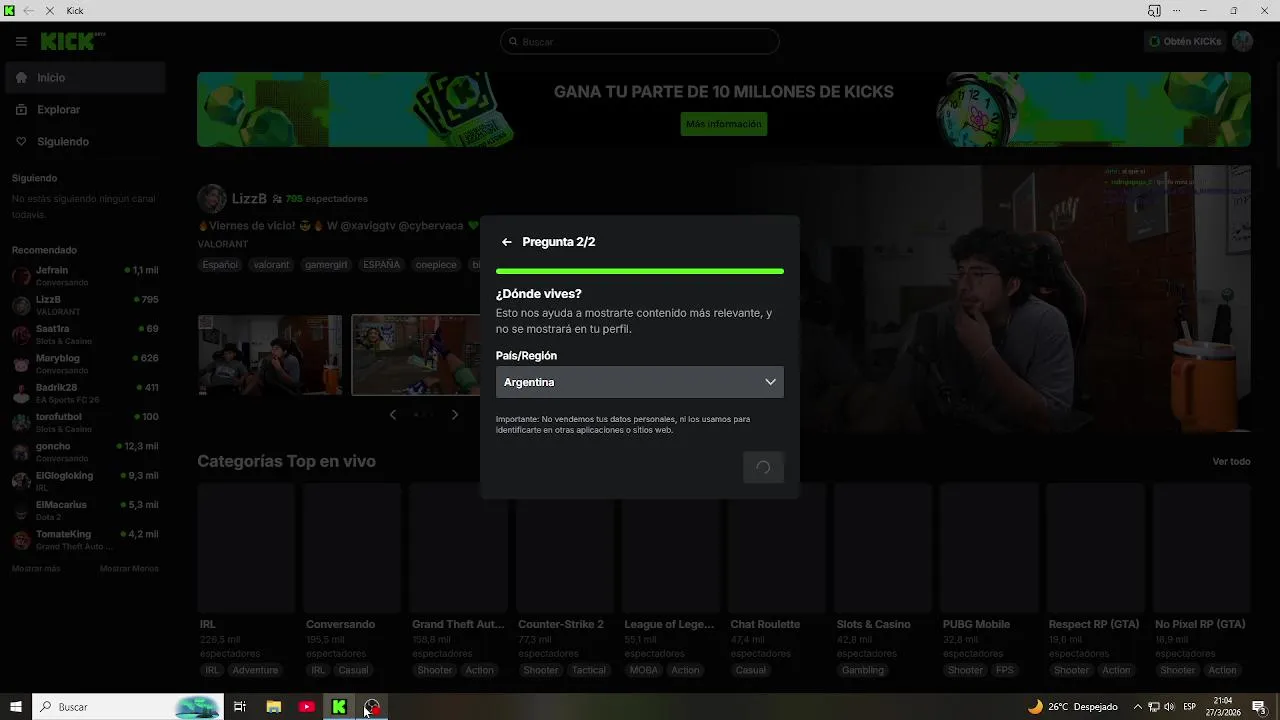Open Task View on taskbar
Screen dimensions: 1280x720
click(240, 706)
